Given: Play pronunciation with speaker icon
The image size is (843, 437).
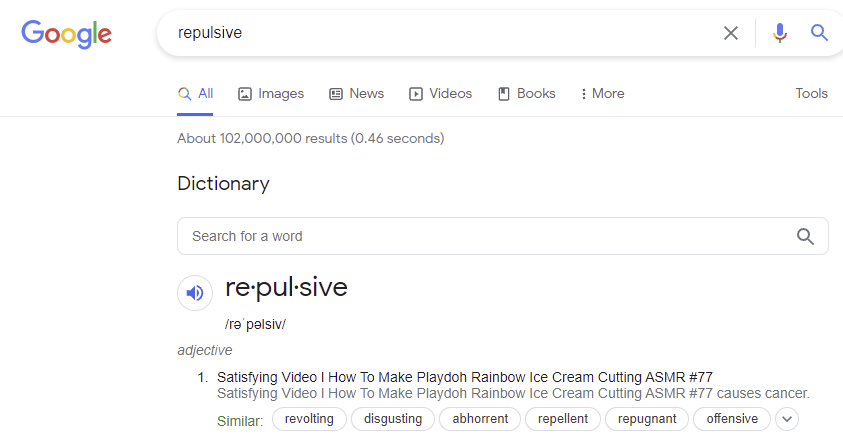Looking at the screenshot, I should pyautogui.click(x=195, y=293).
